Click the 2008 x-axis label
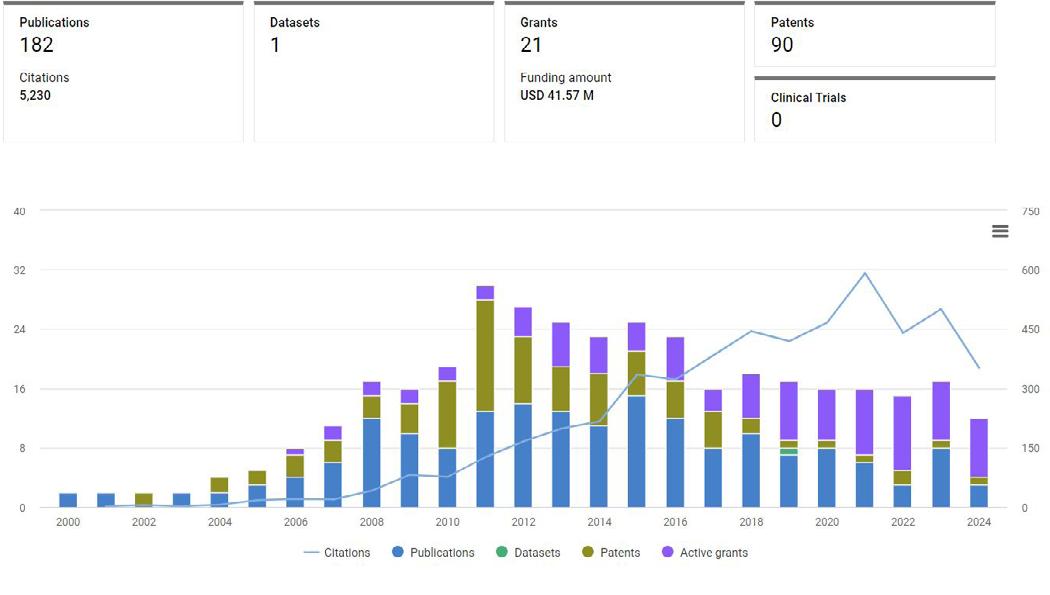The width and height of the screenshot is (1050, 595). (372, 522)
